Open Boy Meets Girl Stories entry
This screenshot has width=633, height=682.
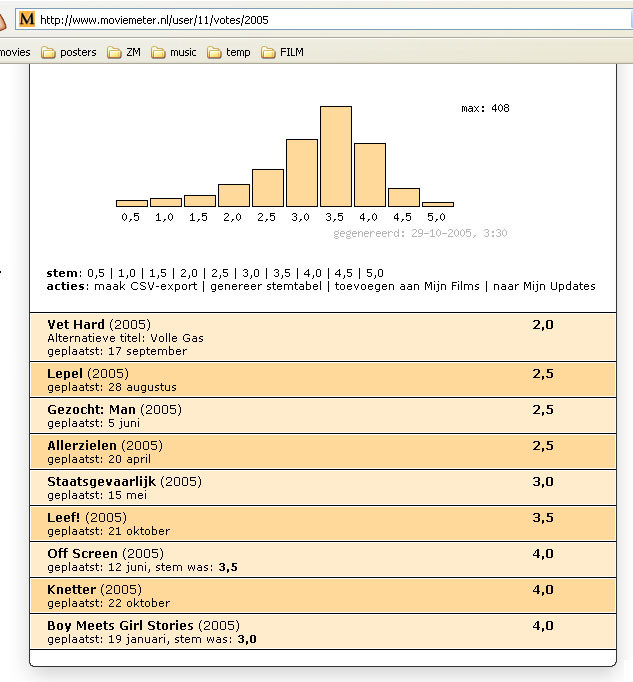point(120,626)
